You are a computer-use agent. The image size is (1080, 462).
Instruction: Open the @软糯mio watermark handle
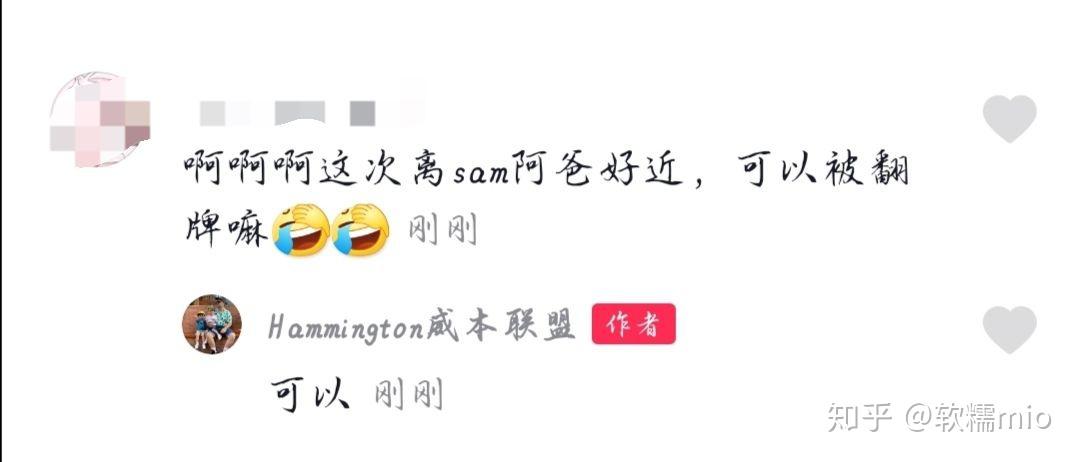(977, 418)
